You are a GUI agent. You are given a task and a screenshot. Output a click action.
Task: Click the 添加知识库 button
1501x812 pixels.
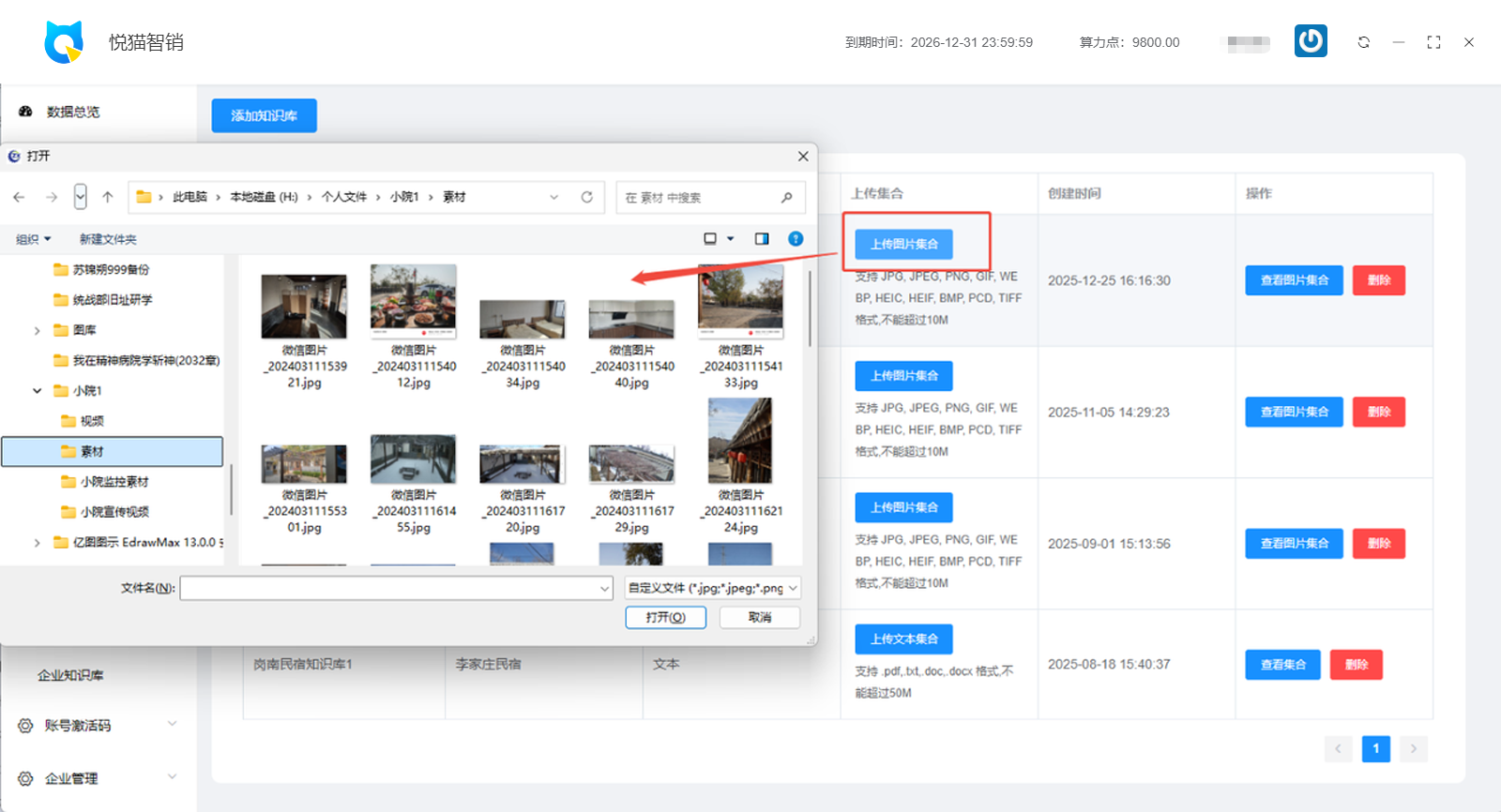point(264,115)
